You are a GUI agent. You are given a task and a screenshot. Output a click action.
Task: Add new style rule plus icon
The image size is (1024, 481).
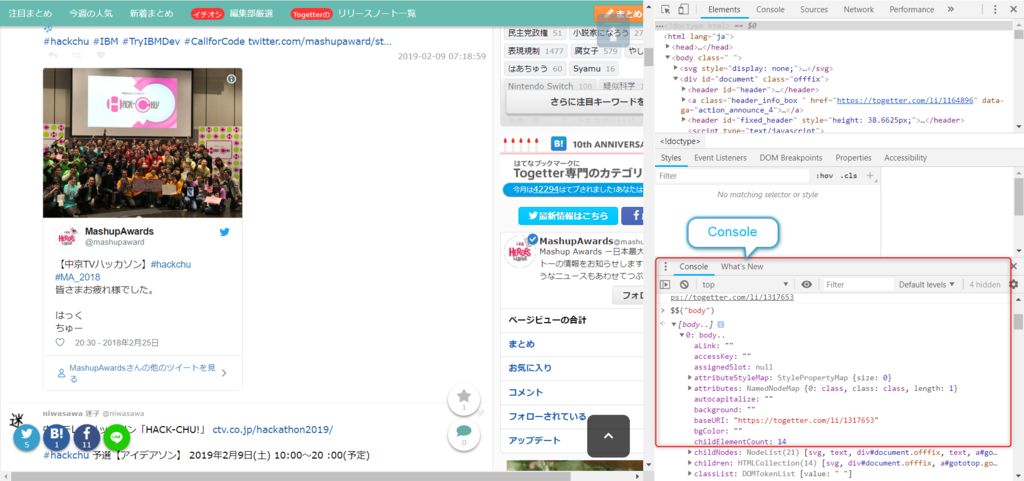point(870,176)
